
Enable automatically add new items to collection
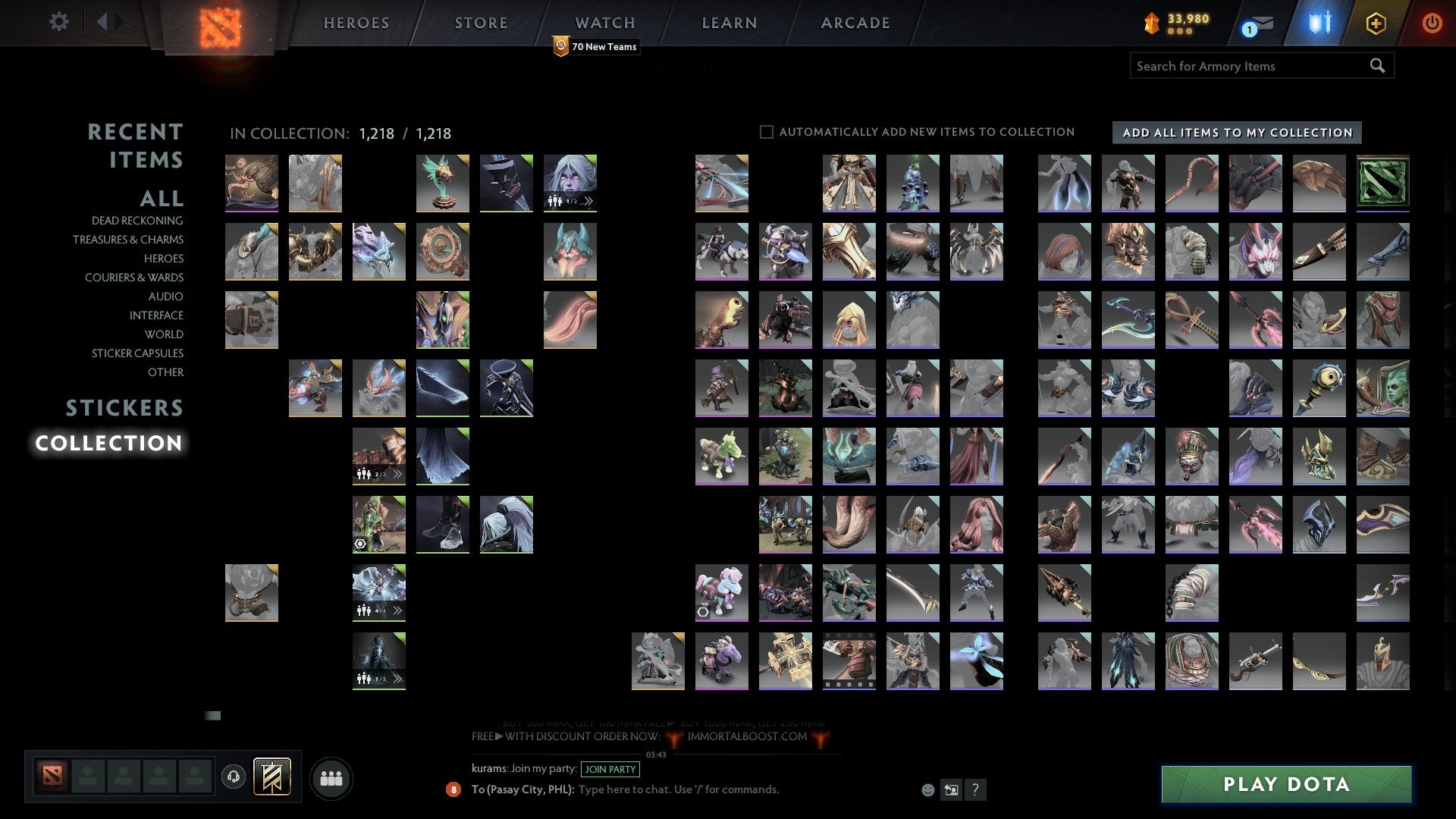point(767,132)
